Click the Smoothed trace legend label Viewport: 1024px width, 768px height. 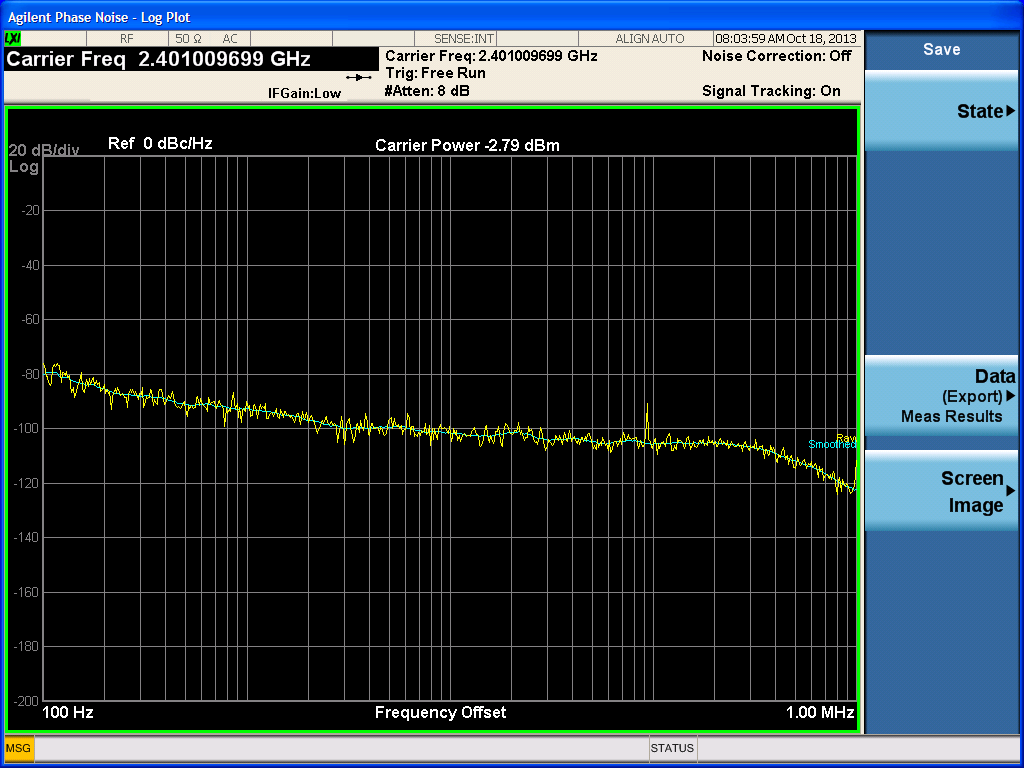click(832, 445)
